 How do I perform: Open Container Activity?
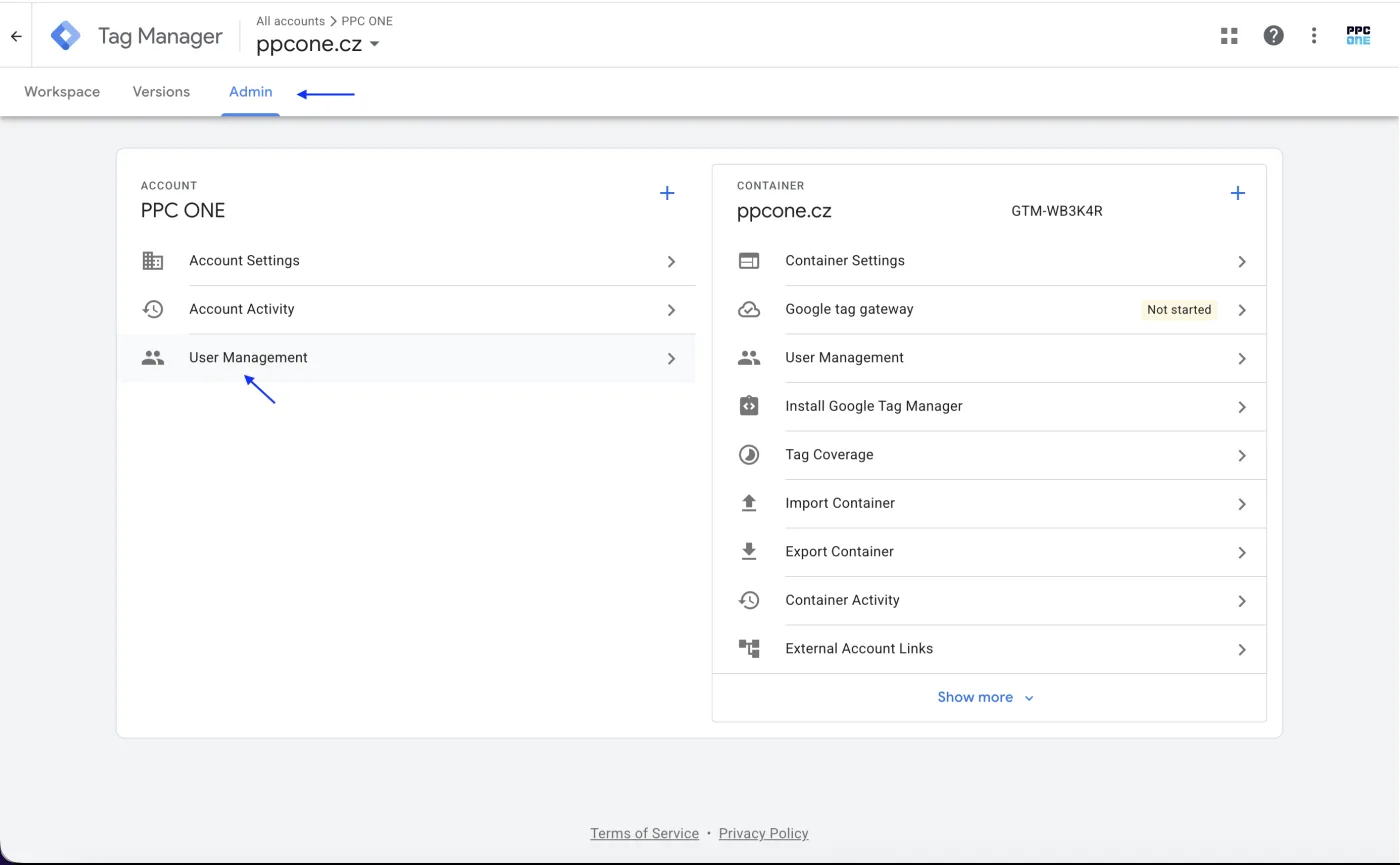pos(990,600)
